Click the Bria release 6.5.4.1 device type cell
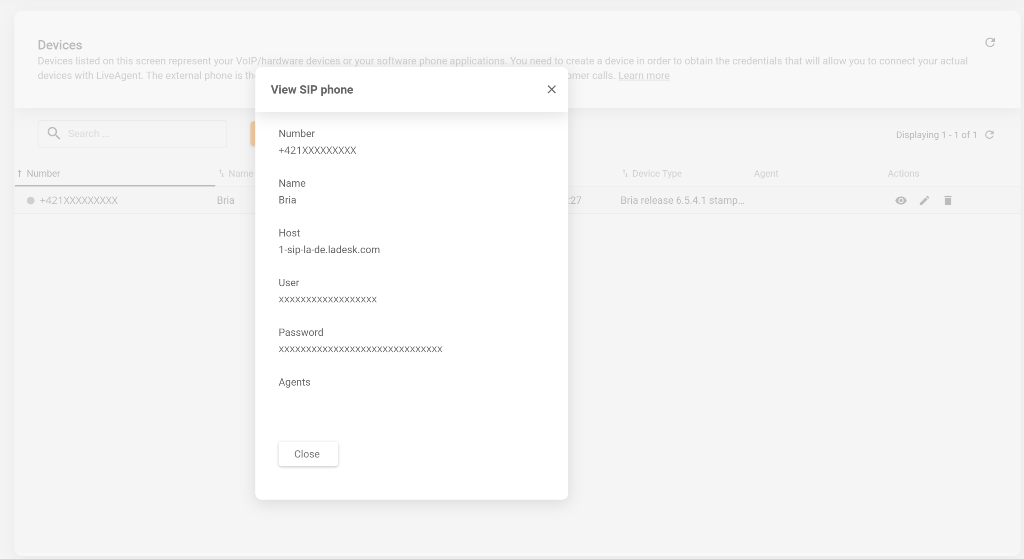The image size is (1024, 559). [682, 200]
